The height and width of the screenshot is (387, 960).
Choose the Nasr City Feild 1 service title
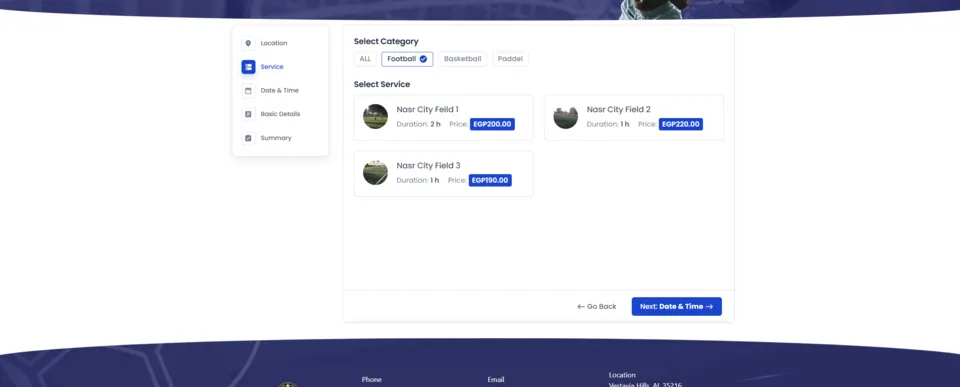[427, 110]
